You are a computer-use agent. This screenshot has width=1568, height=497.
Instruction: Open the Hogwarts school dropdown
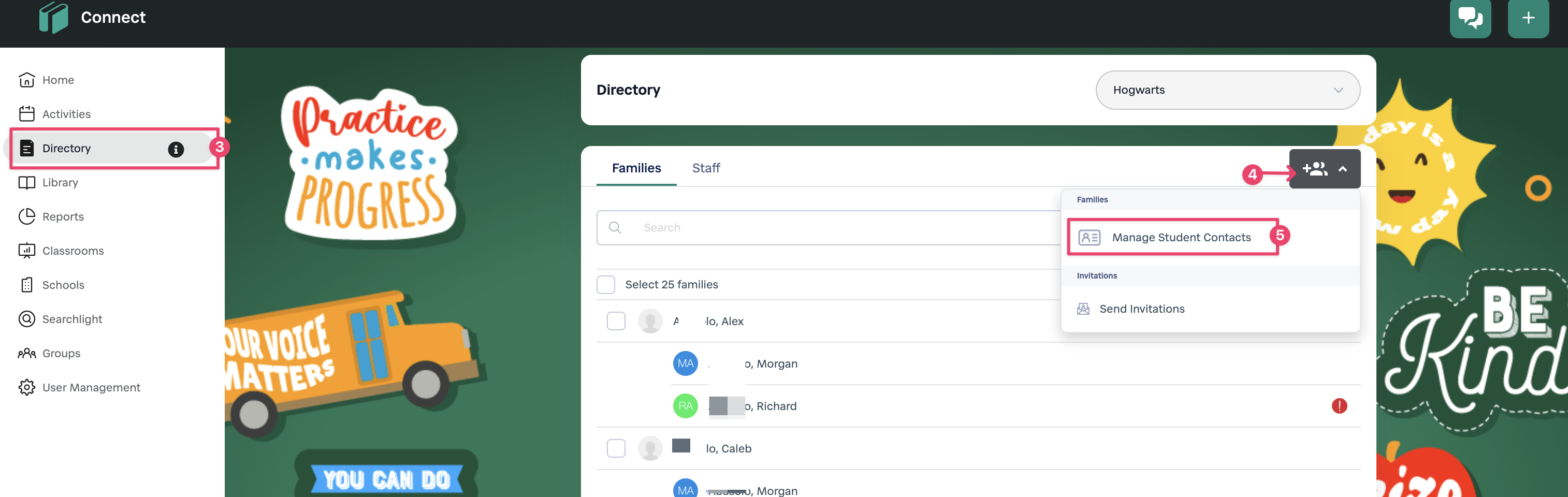tap(1228, 90)
